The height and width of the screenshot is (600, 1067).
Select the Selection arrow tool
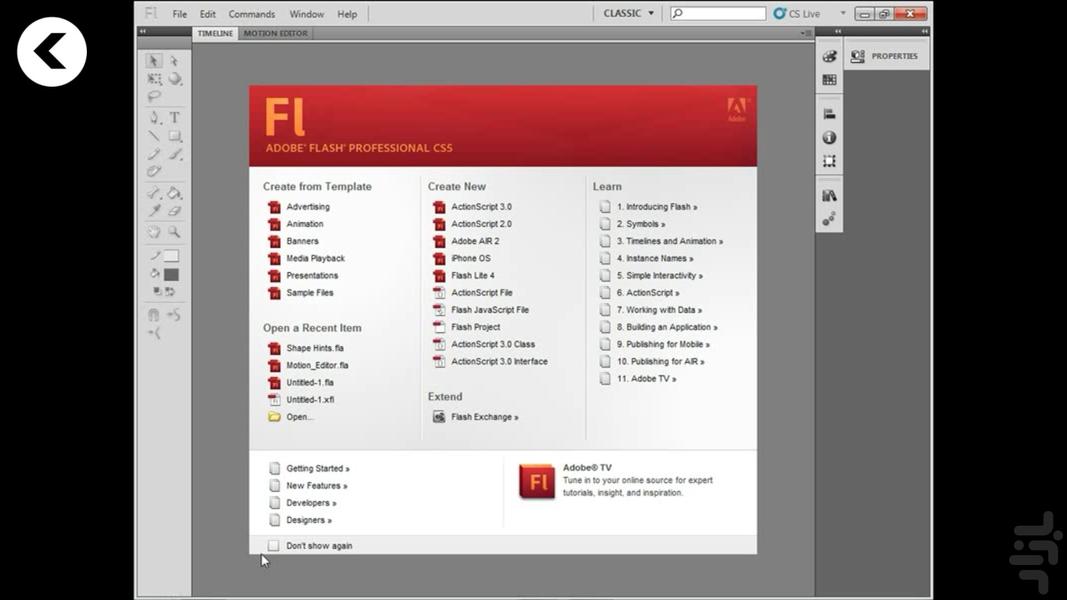154,61
